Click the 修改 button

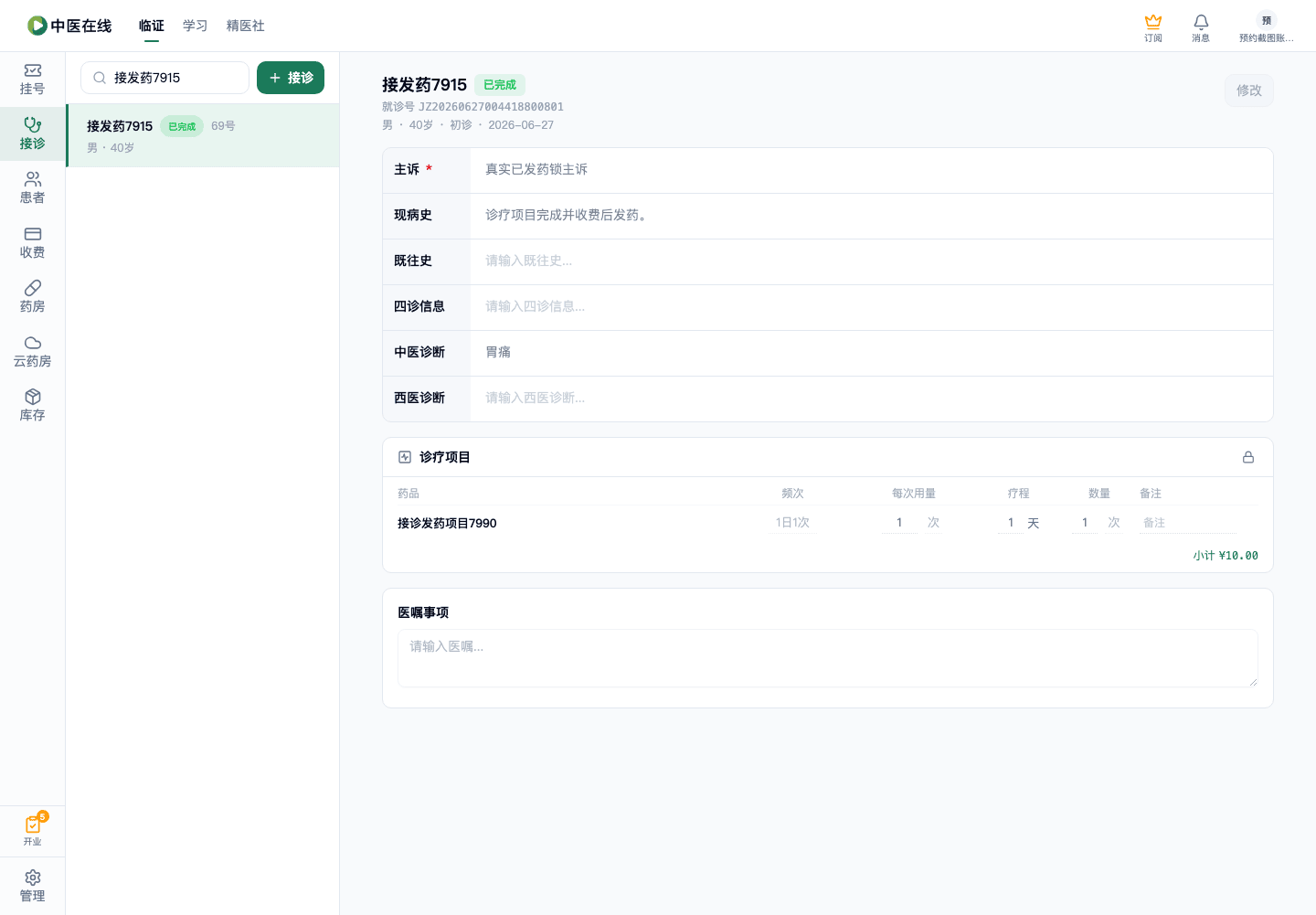coord(1248,90)
